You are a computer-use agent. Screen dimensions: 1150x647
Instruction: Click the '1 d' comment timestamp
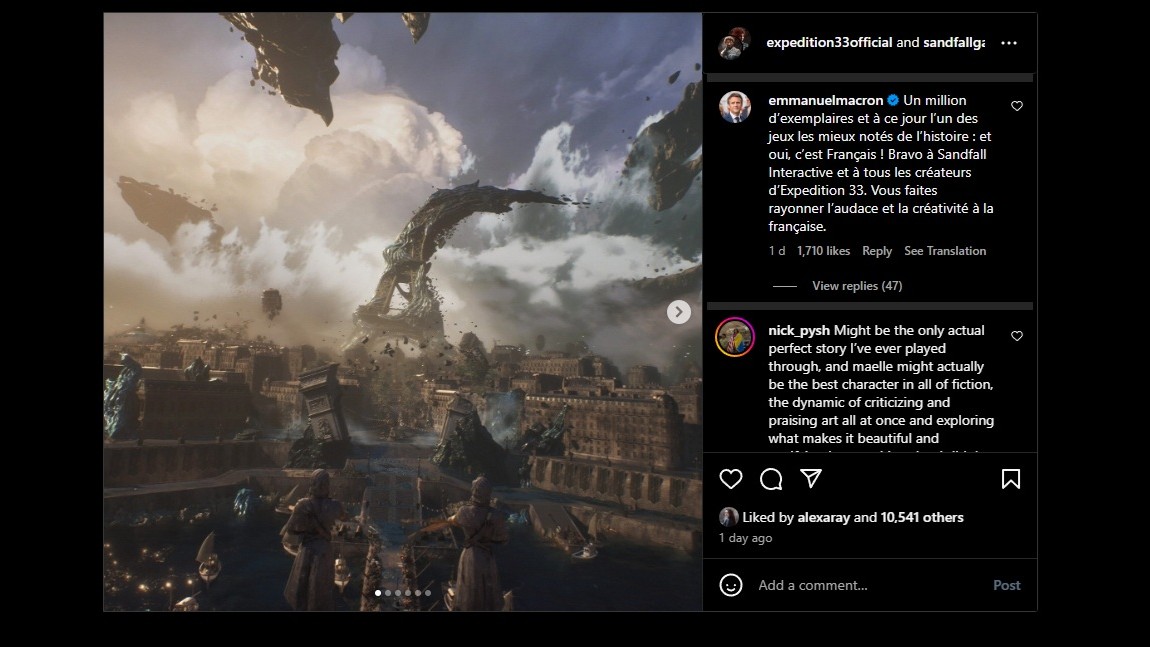tap(777, 251)
